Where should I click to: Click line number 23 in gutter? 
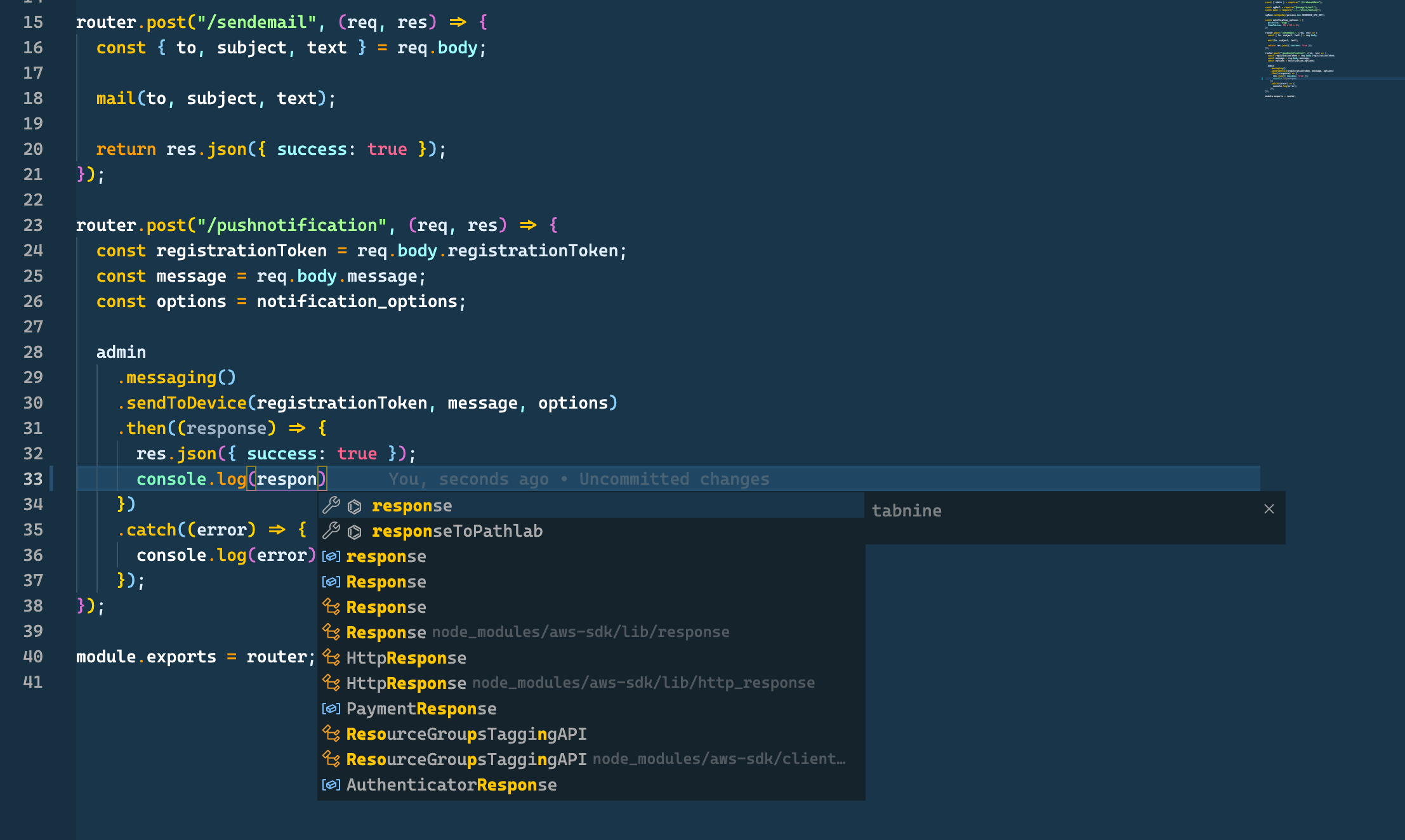point(33,225)
